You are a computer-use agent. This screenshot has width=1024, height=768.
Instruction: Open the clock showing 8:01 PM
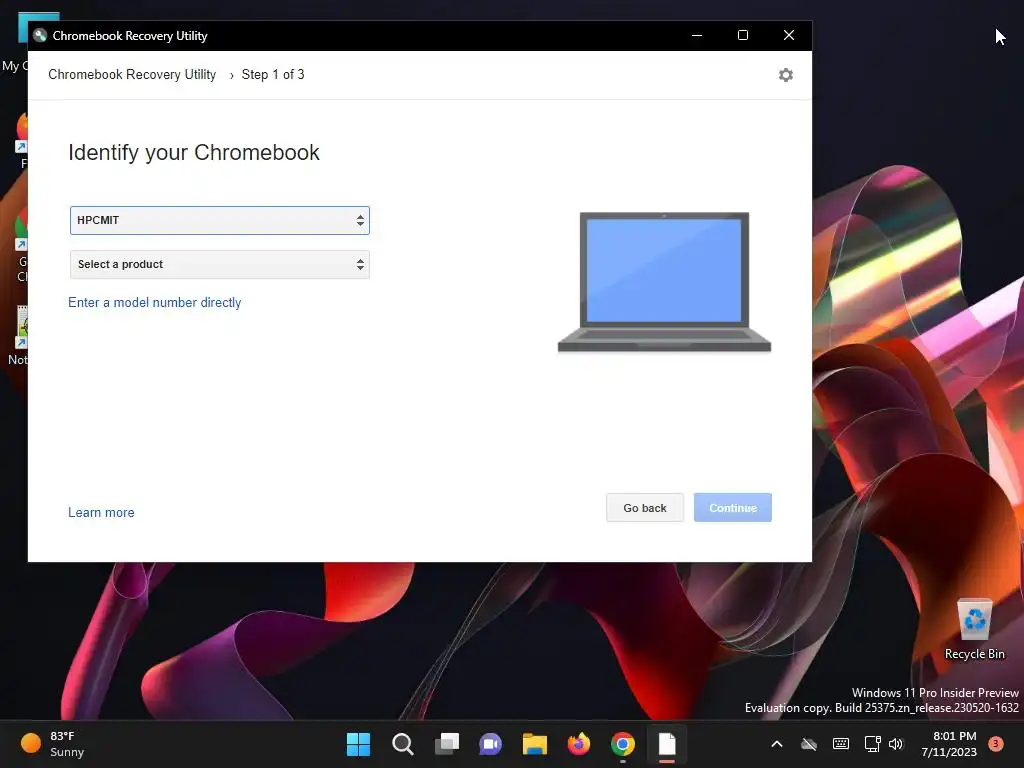949,744
